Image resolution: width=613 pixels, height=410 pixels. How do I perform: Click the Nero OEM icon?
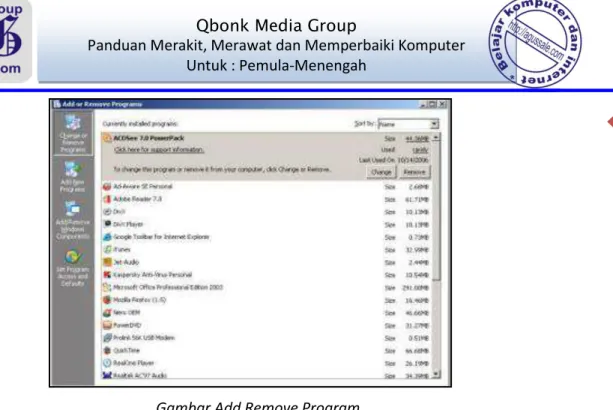107,312
